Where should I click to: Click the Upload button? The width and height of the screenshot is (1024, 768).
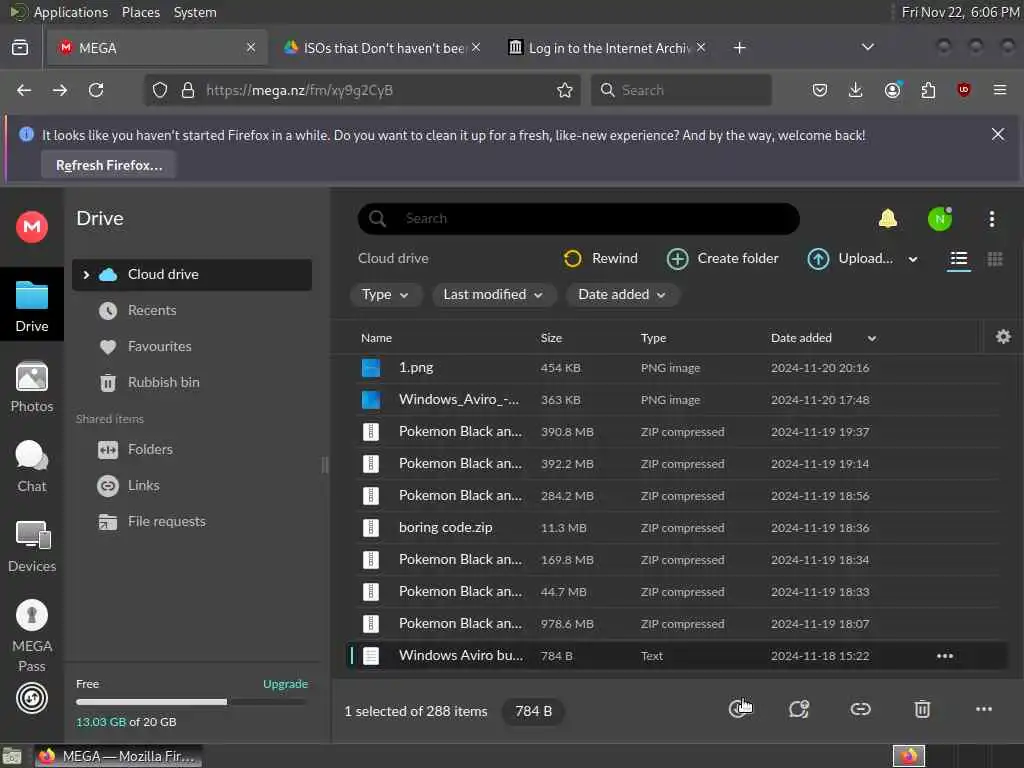coord(850,259)
